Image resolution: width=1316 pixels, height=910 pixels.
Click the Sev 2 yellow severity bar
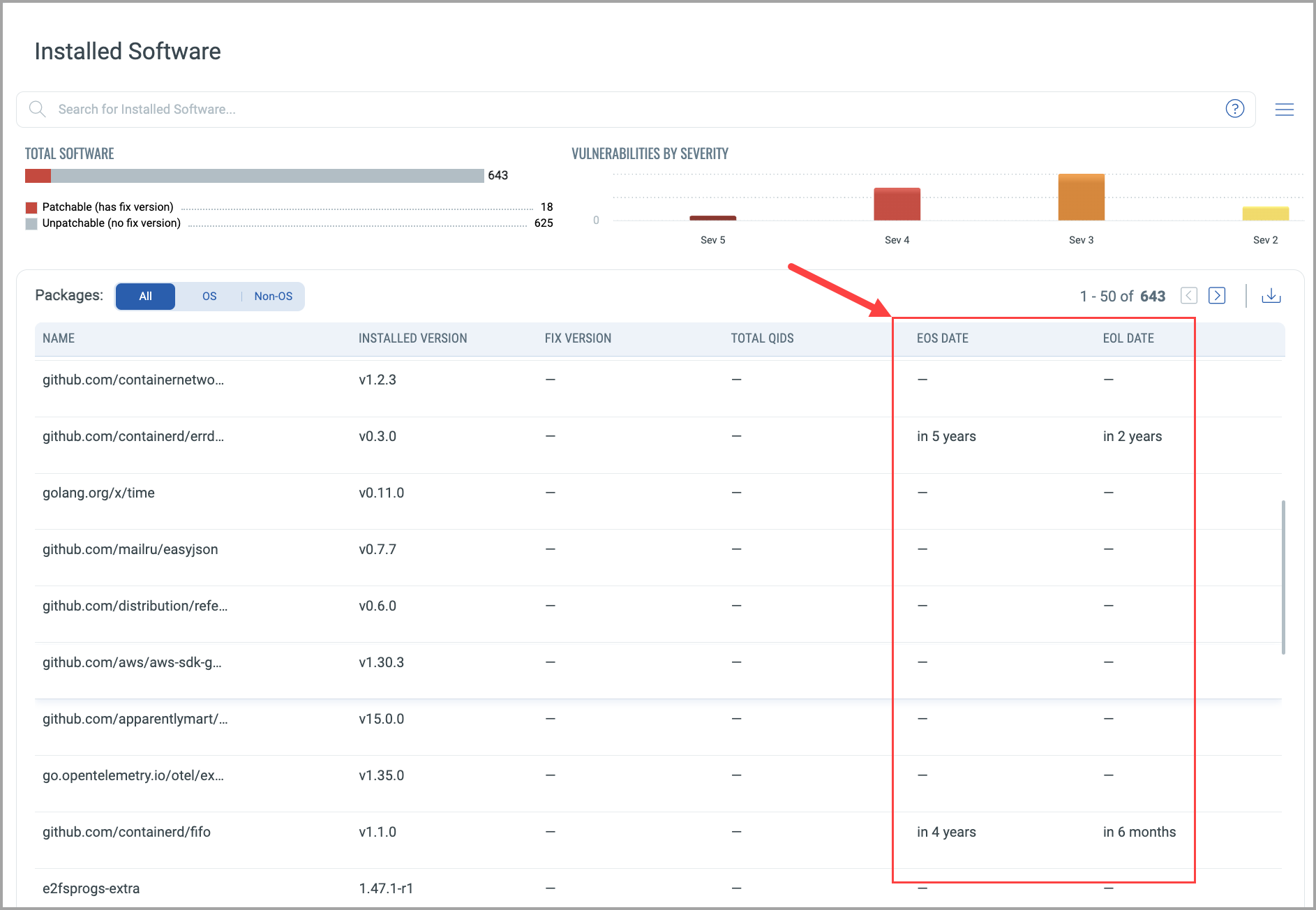pos(1265,214)
